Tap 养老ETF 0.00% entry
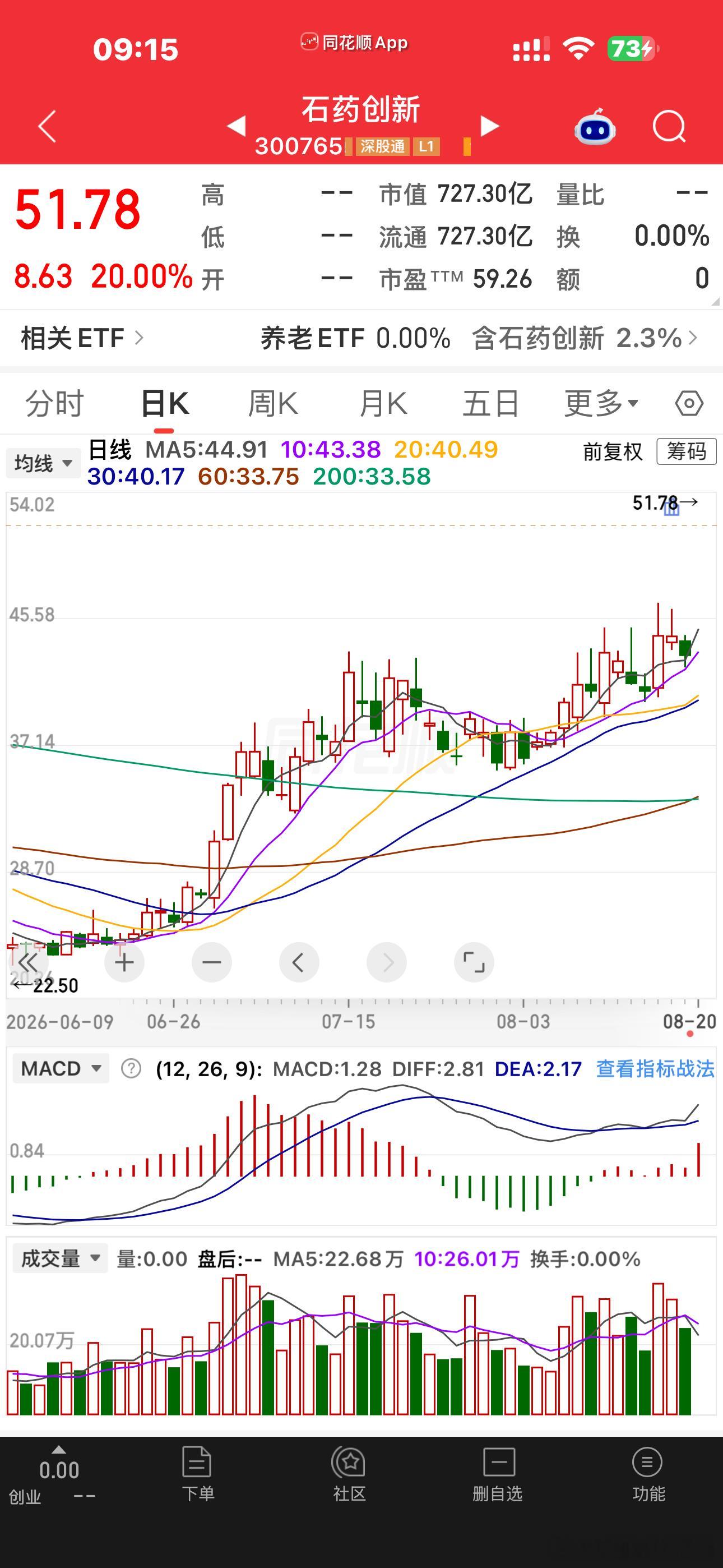This screenshot has height=1568, width=723. point(355,338)
